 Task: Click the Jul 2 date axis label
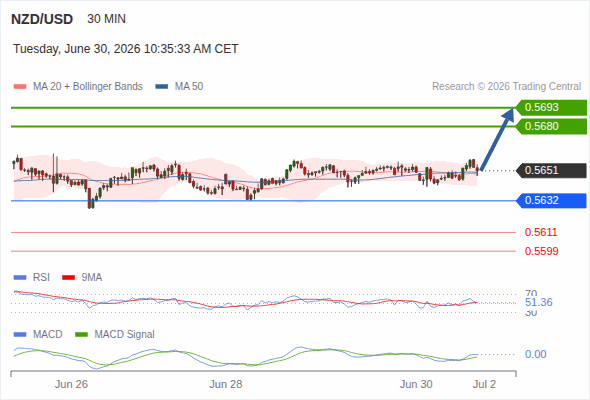tap(485, 385)
